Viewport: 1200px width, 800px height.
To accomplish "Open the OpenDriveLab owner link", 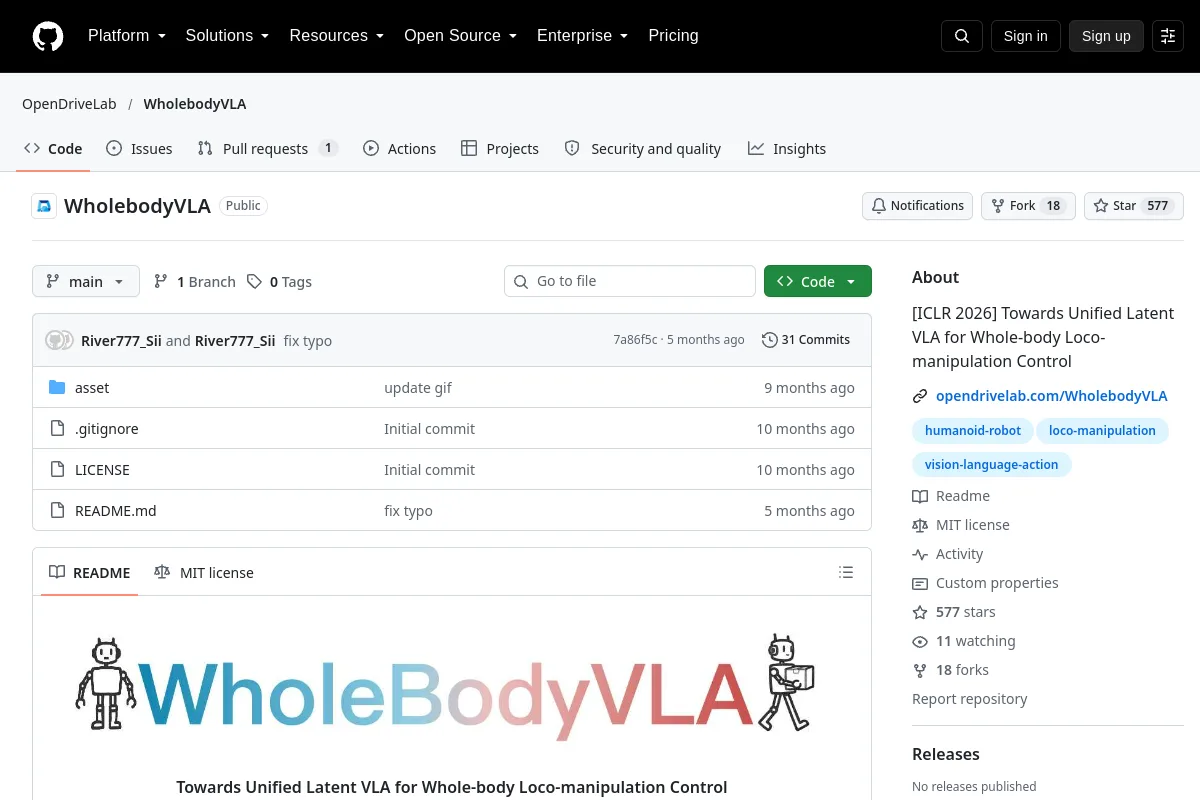I will pos(69,104).
